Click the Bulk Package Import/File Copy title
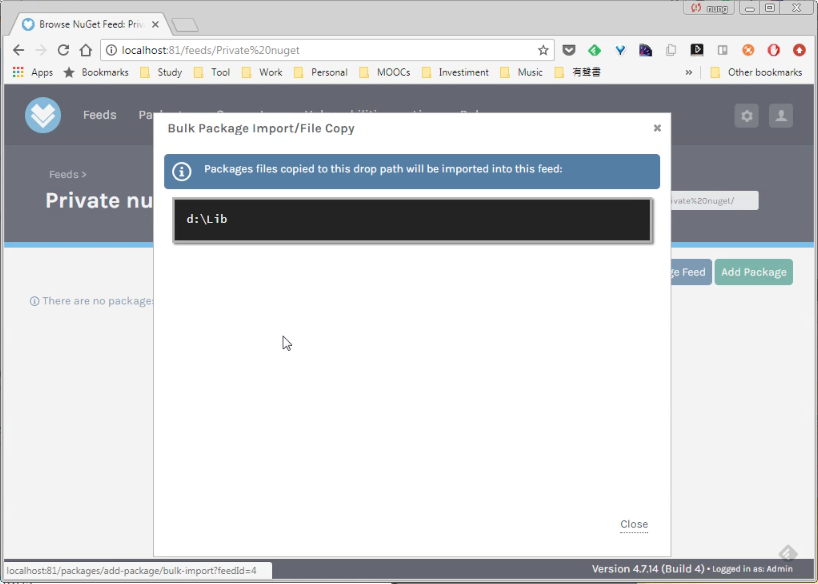 [x=261, y=128]
